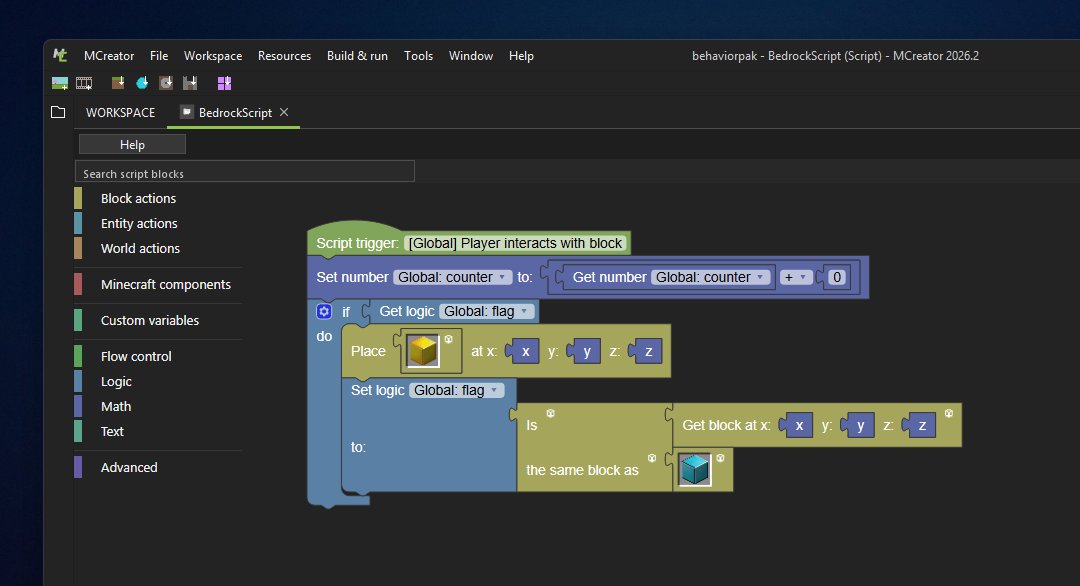The height and width of the screenshot is (586, 1080).
Task: Click the 'Place' block label
Action: coord(368,351)
